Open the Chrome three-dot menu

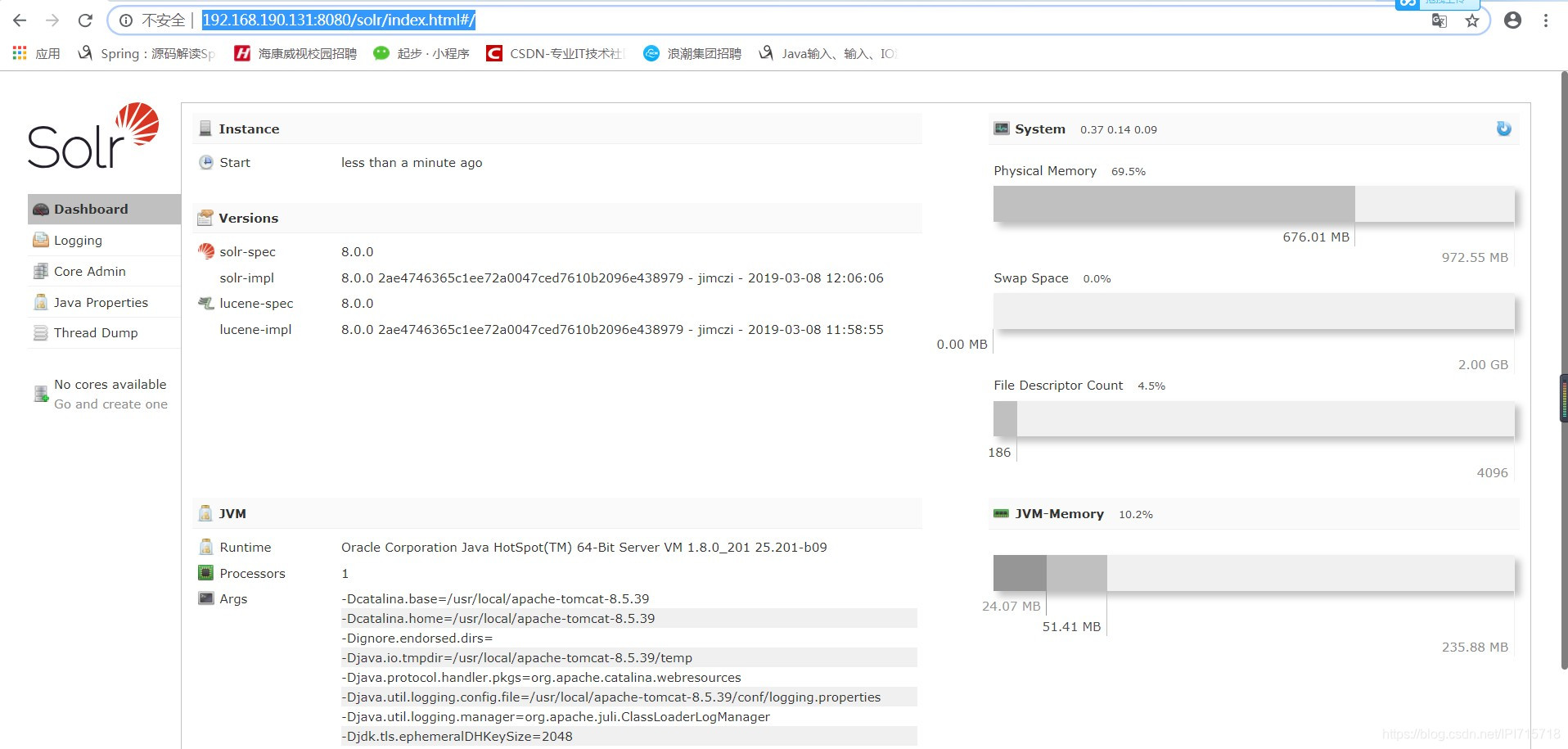tap(1546, 20)
